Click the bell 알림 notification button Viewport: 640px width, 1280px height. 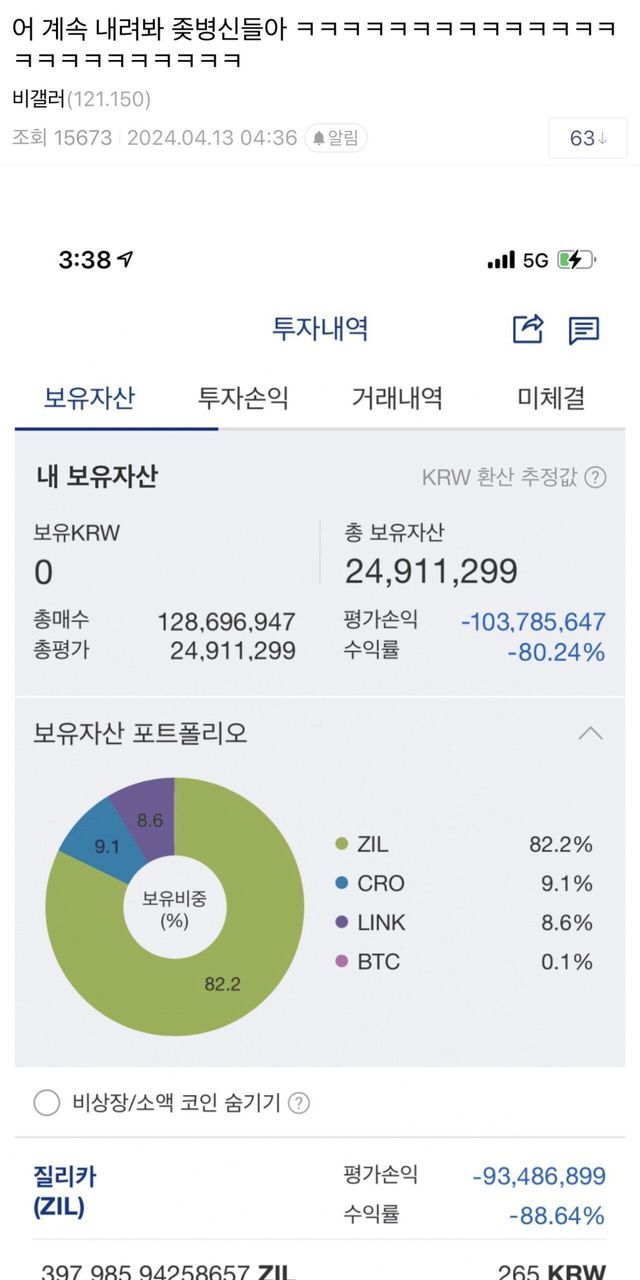pos(336,138)
